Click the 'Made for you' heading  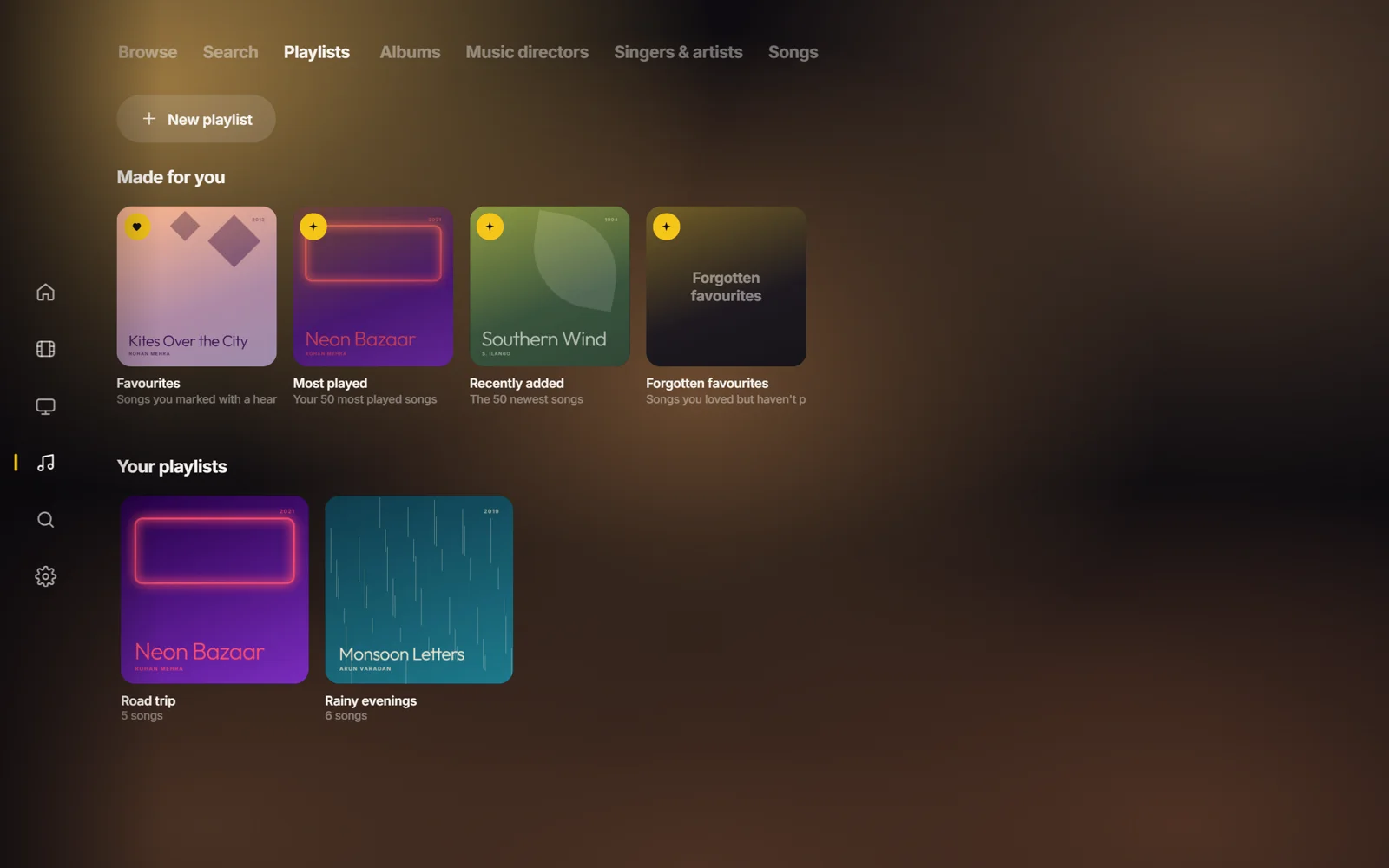pos(171,177)
